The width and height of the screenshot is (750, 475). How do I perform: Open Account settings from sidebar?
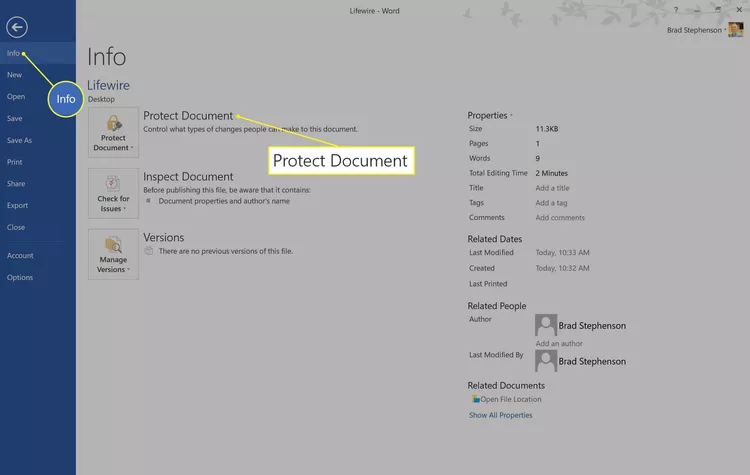38,255
